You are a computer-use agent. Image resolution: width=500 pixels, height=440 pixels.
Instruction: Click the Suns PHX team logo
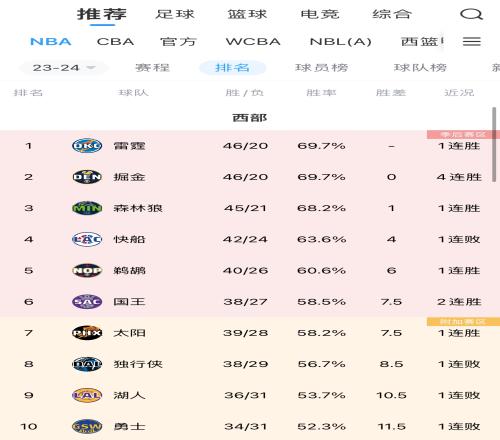87,333
